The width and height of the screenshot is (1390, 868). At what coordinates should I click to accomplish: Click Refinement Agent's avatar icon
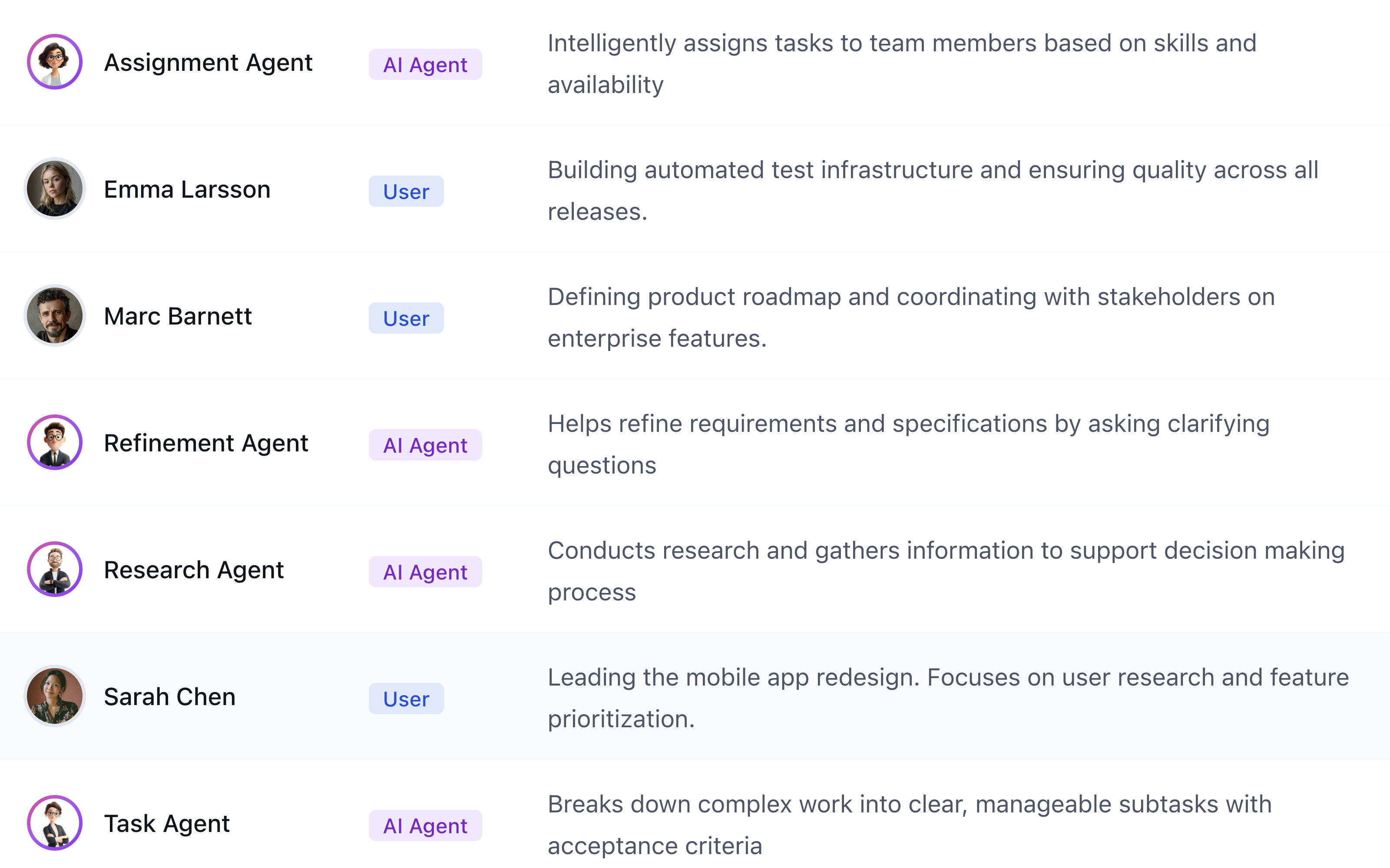pyautogui.click(x=55, y=443)
